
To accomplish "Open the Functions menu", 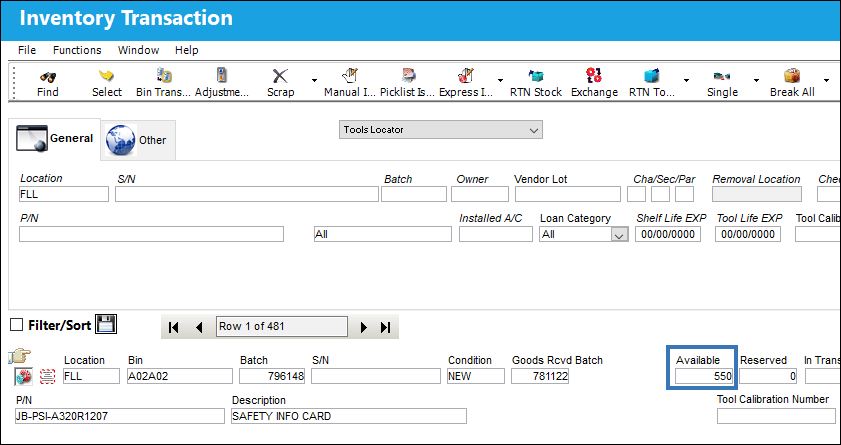I will [x=77, y=50].
